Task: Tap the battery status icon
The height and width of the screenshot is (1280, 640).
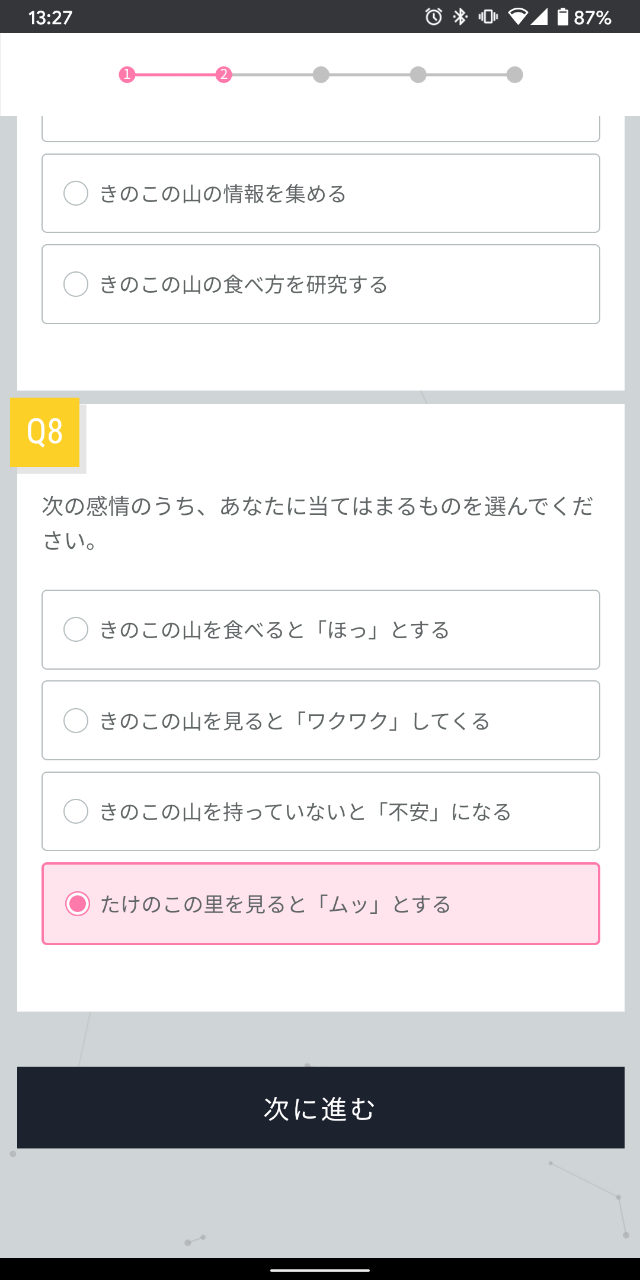Action: [x=563, y=17]
